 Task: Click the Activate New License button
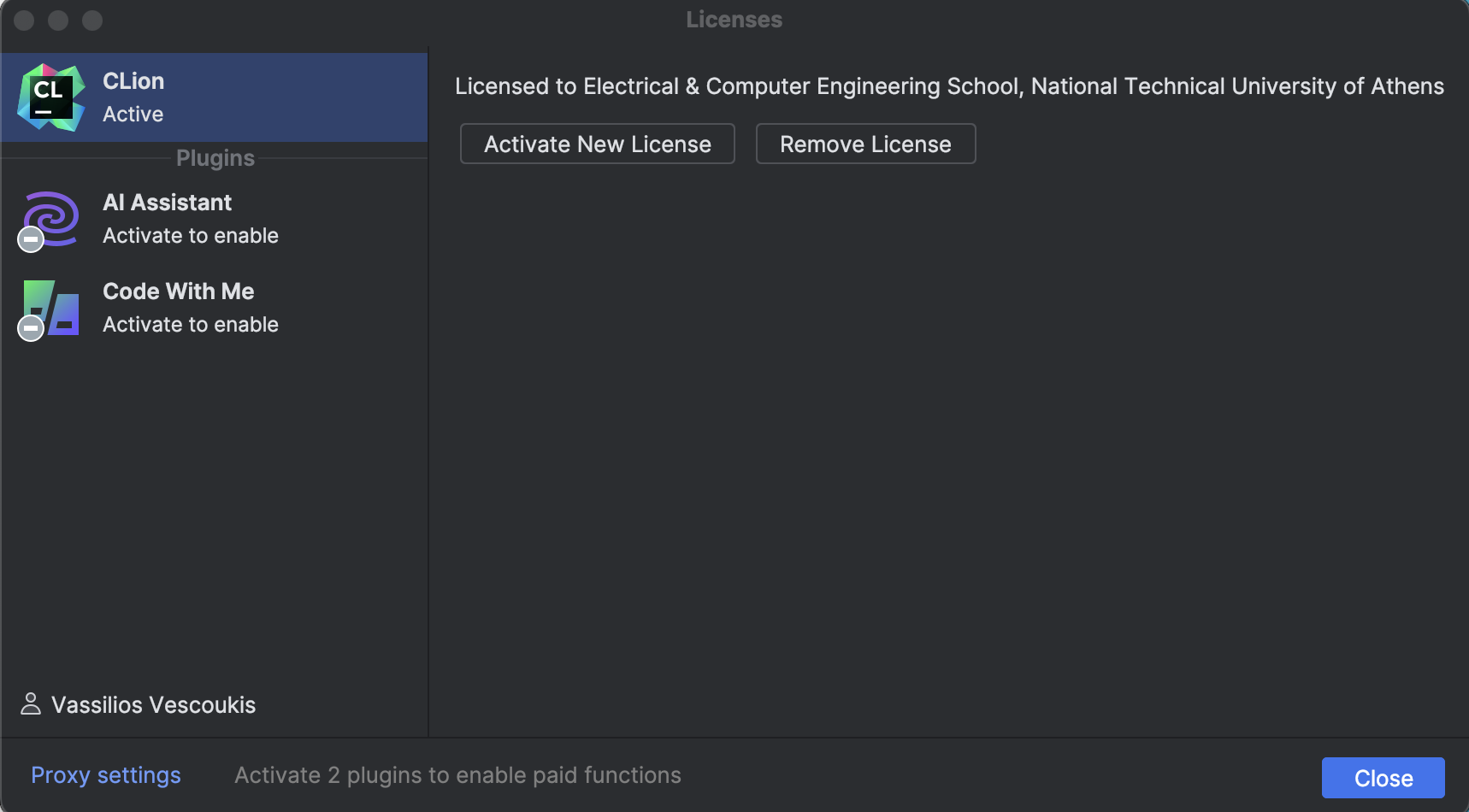[598, 144]
